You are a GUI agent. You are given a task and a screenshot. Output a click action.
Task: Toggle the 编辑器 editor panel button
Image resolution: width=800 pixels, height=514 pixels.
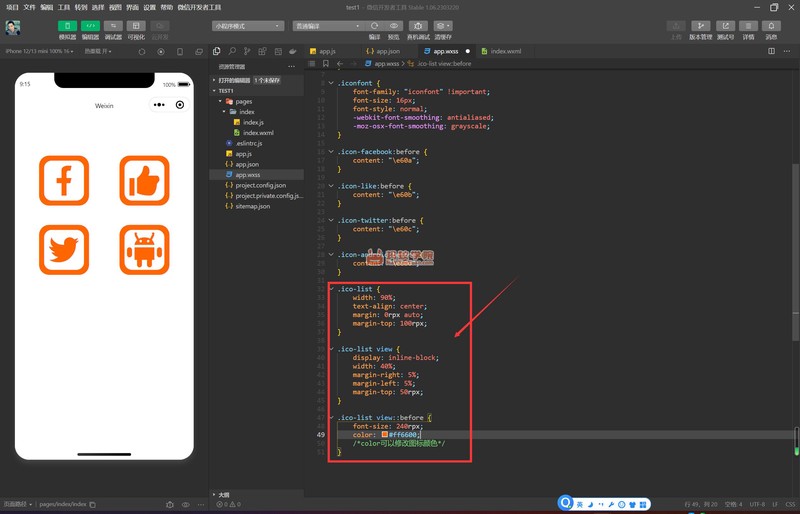click(90, 26)
